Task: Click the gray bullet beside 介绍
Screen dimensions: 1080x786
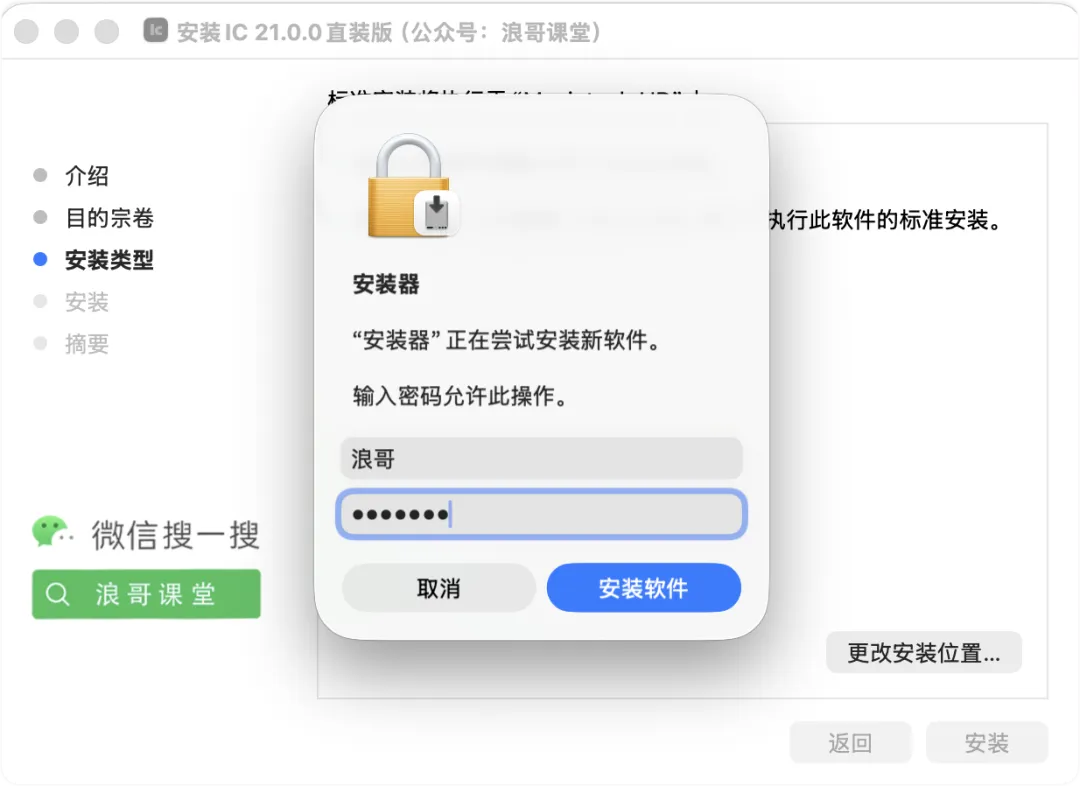Action: [41, 175]
